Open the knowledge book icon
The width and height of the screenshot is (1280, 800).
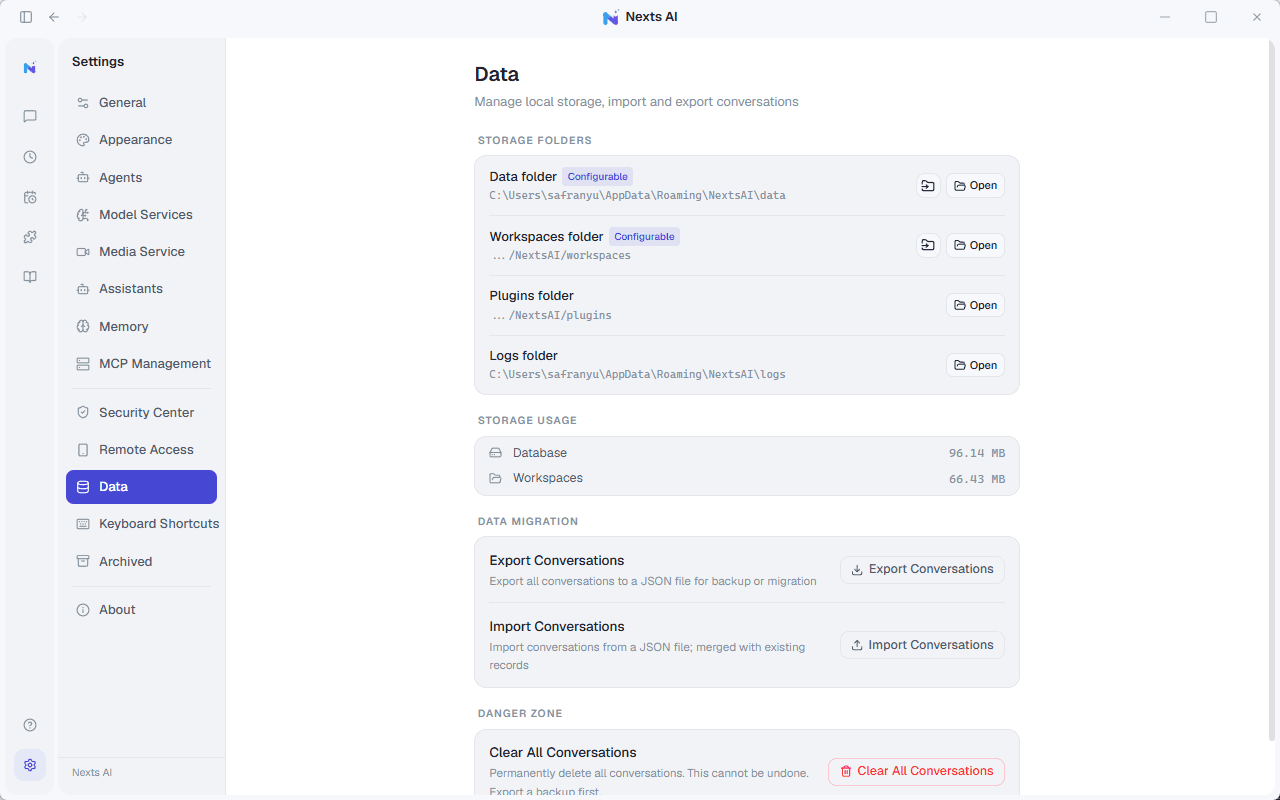(x=30, y=277)
